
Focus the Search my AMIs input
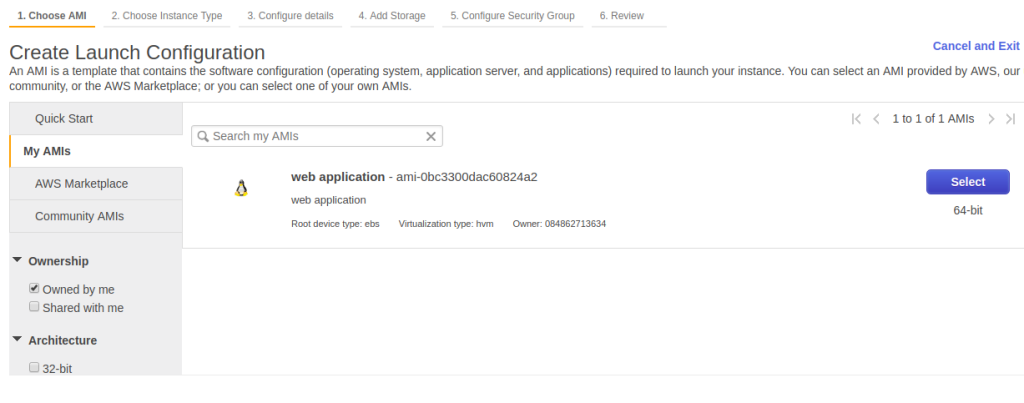click(x=315, y=136)
